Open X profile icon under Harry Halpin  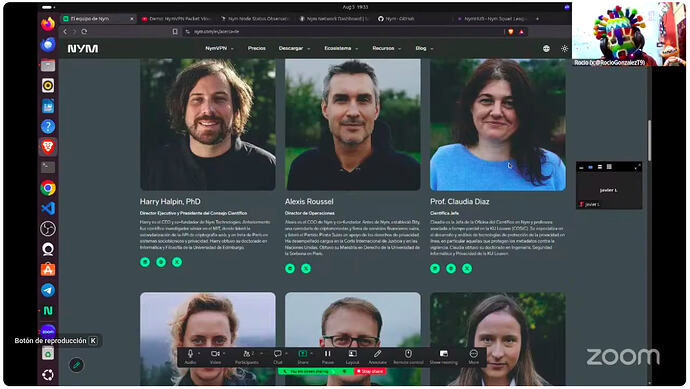pos(177,262)
